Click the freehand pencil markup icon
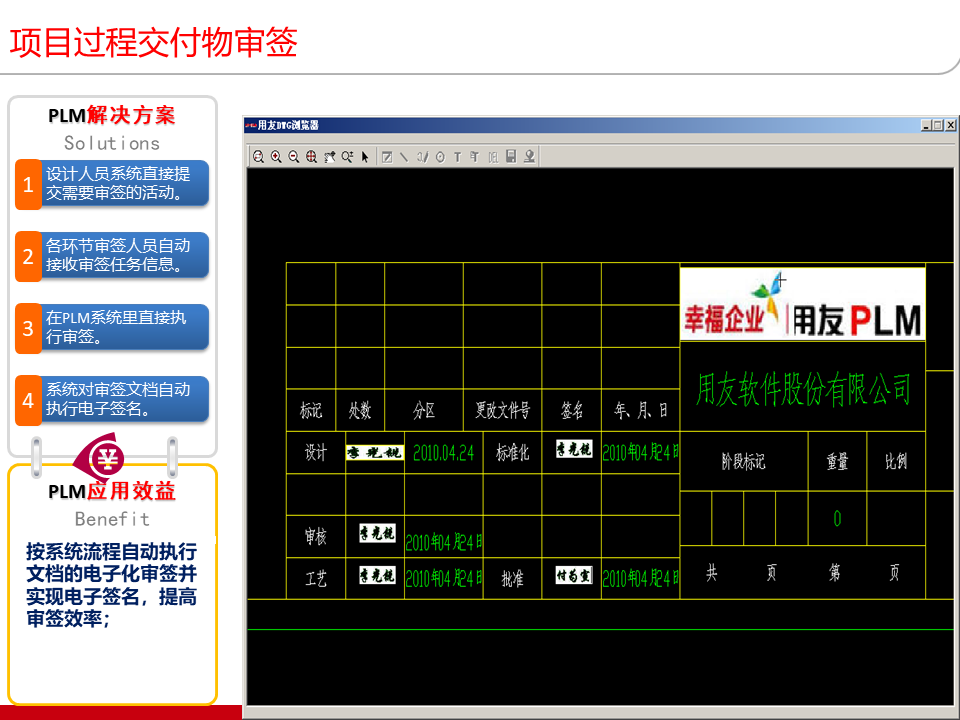 pyautogui.click(x=422, y=157)
